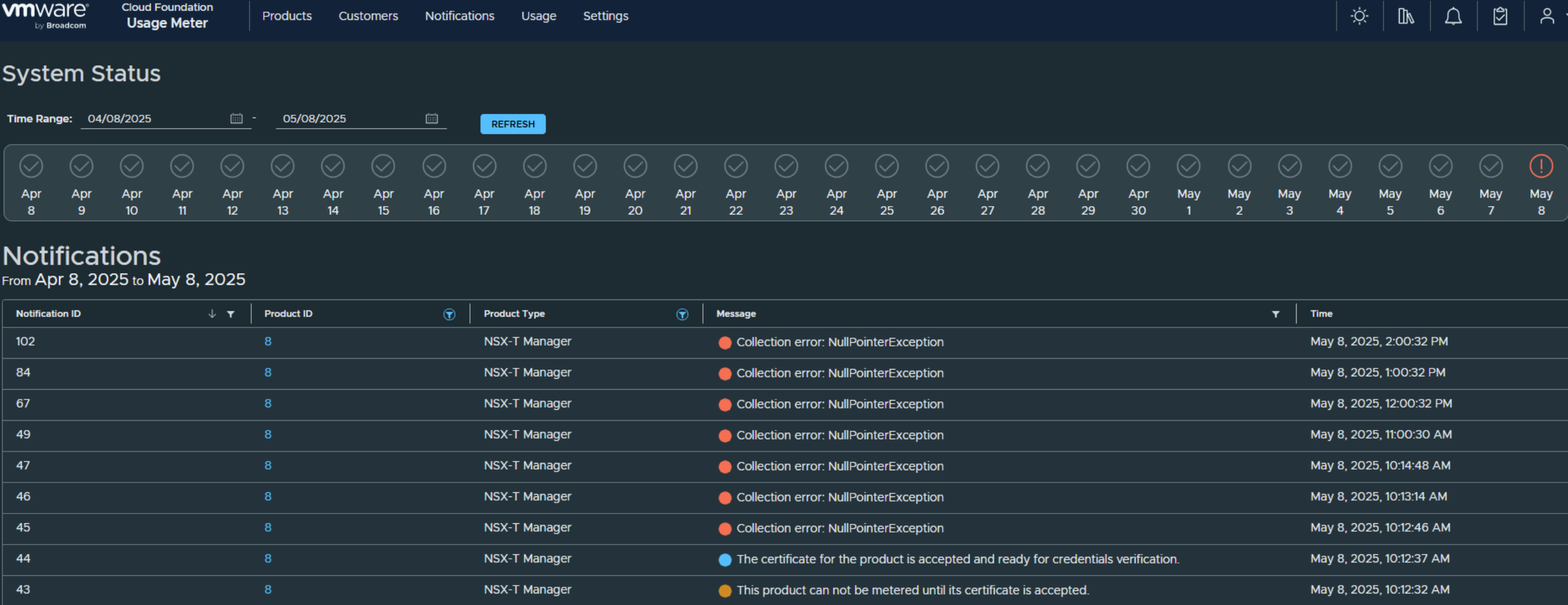Image resolution: width=1568 pixels, height=605 pixels.
Task: Toggle the light/dark theme sun icon
Action: pyautogui.click(x=1359, y=16)
